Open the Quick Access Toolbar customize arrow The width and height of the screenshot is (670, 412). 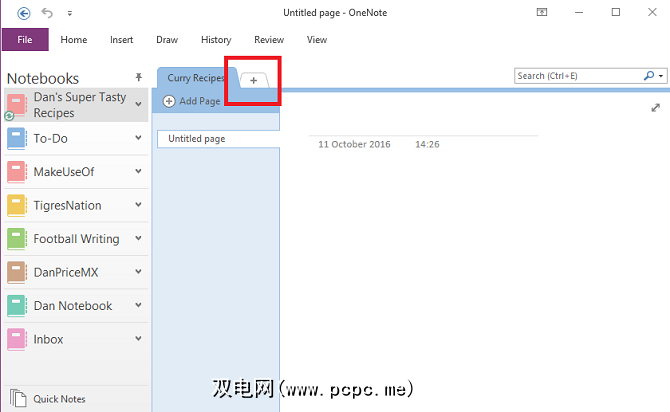pos(70,13)
